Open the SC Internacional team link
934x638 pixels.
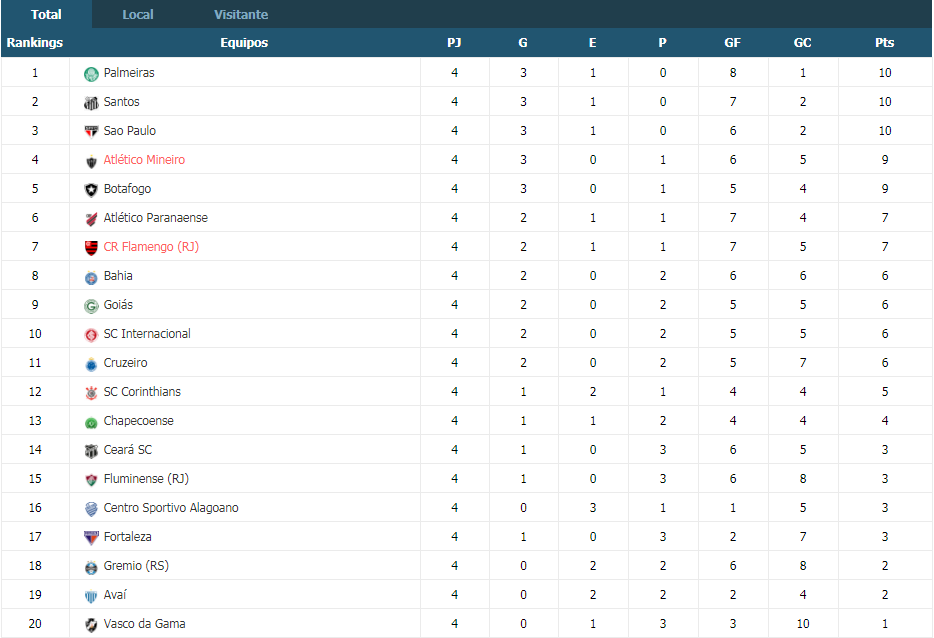[x=147, y=334]
